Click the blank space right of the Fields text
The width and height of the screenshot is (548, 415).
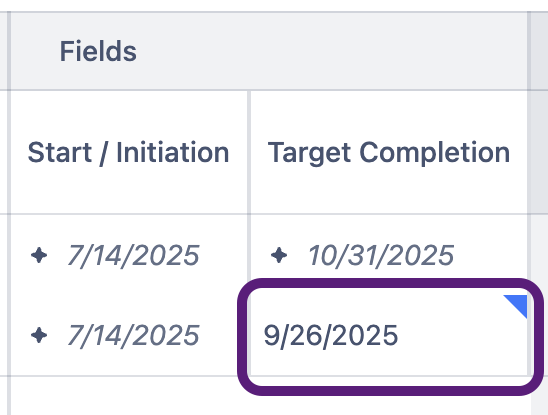coord(332,51)
